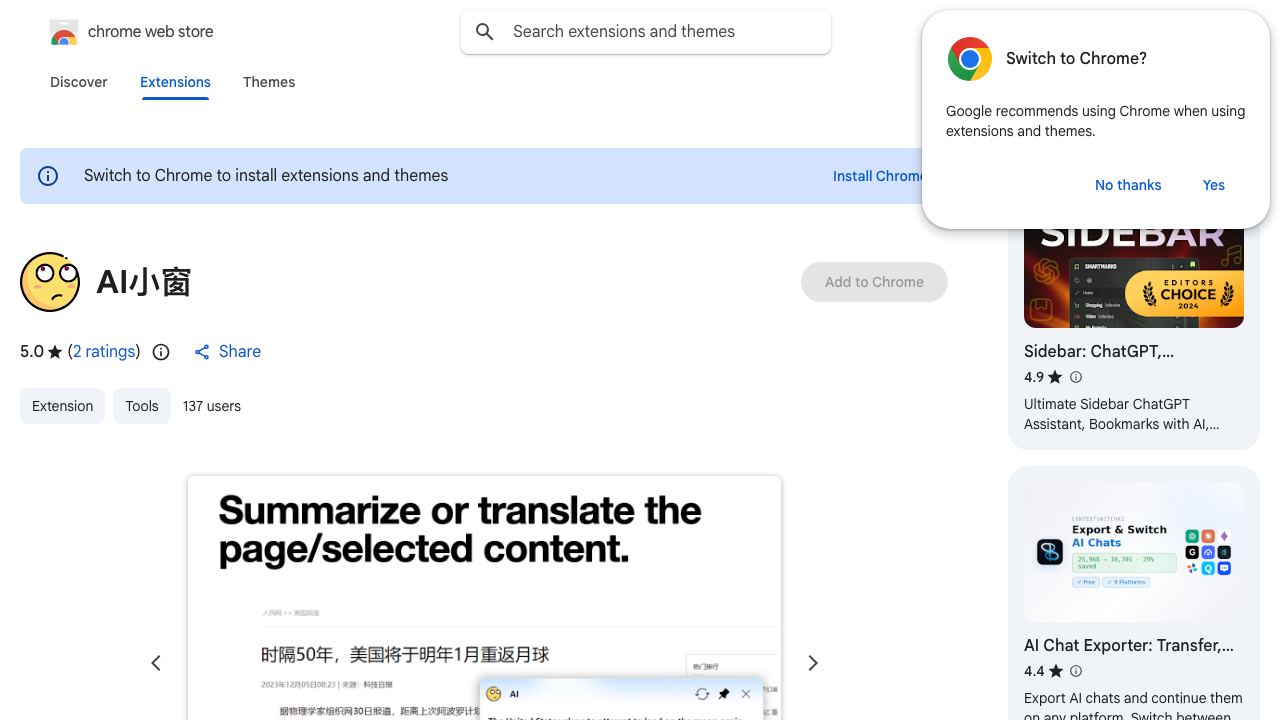Click the Share icon
This screenshot has height=720, width=1280.
tap(202, 352)
